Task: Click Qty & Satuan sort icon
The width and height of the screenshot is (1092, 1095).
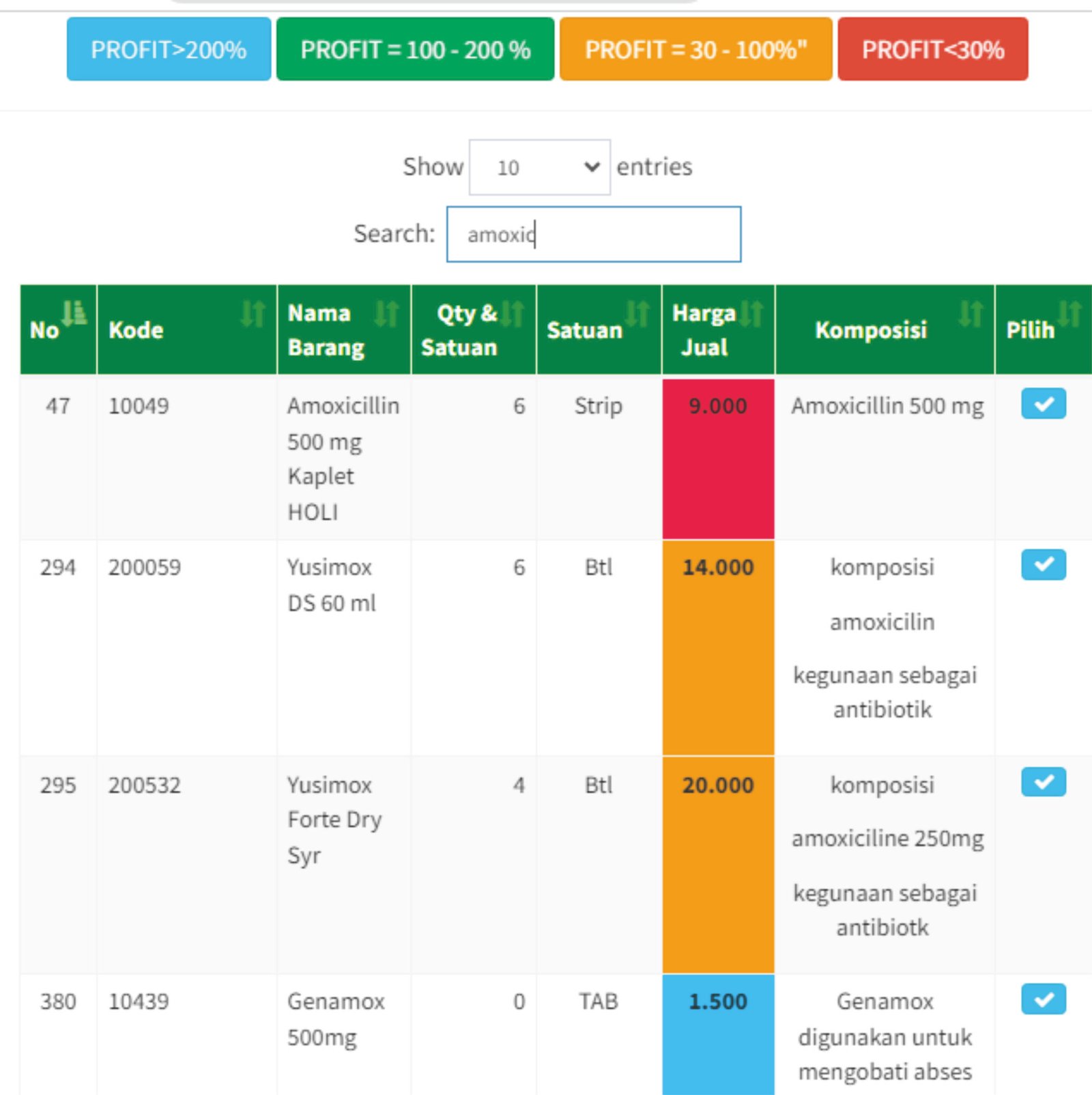Action: [513, 314]
